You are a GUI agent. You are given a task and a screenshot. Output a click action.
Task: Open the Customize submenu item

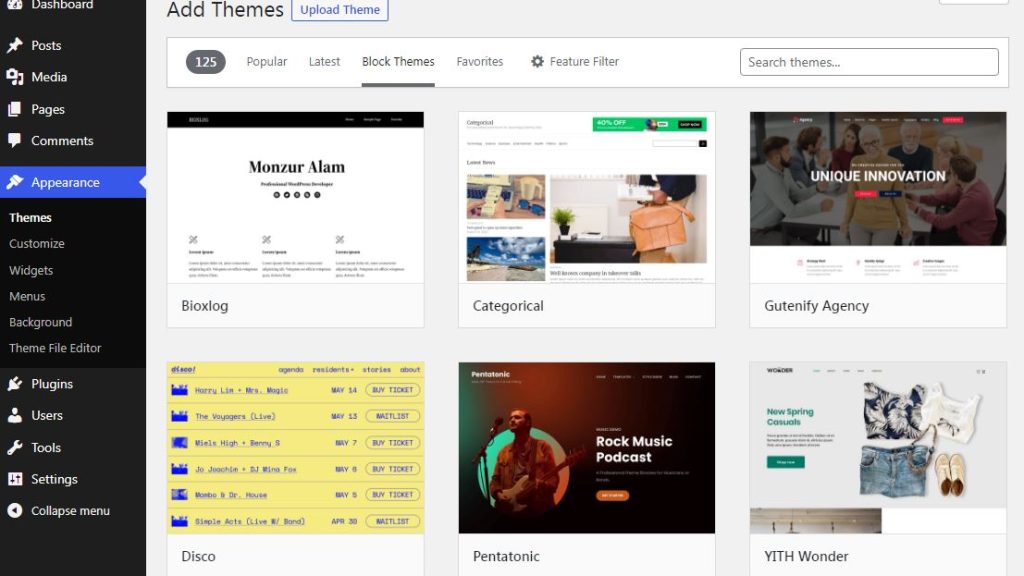click(x=37, y=244)
